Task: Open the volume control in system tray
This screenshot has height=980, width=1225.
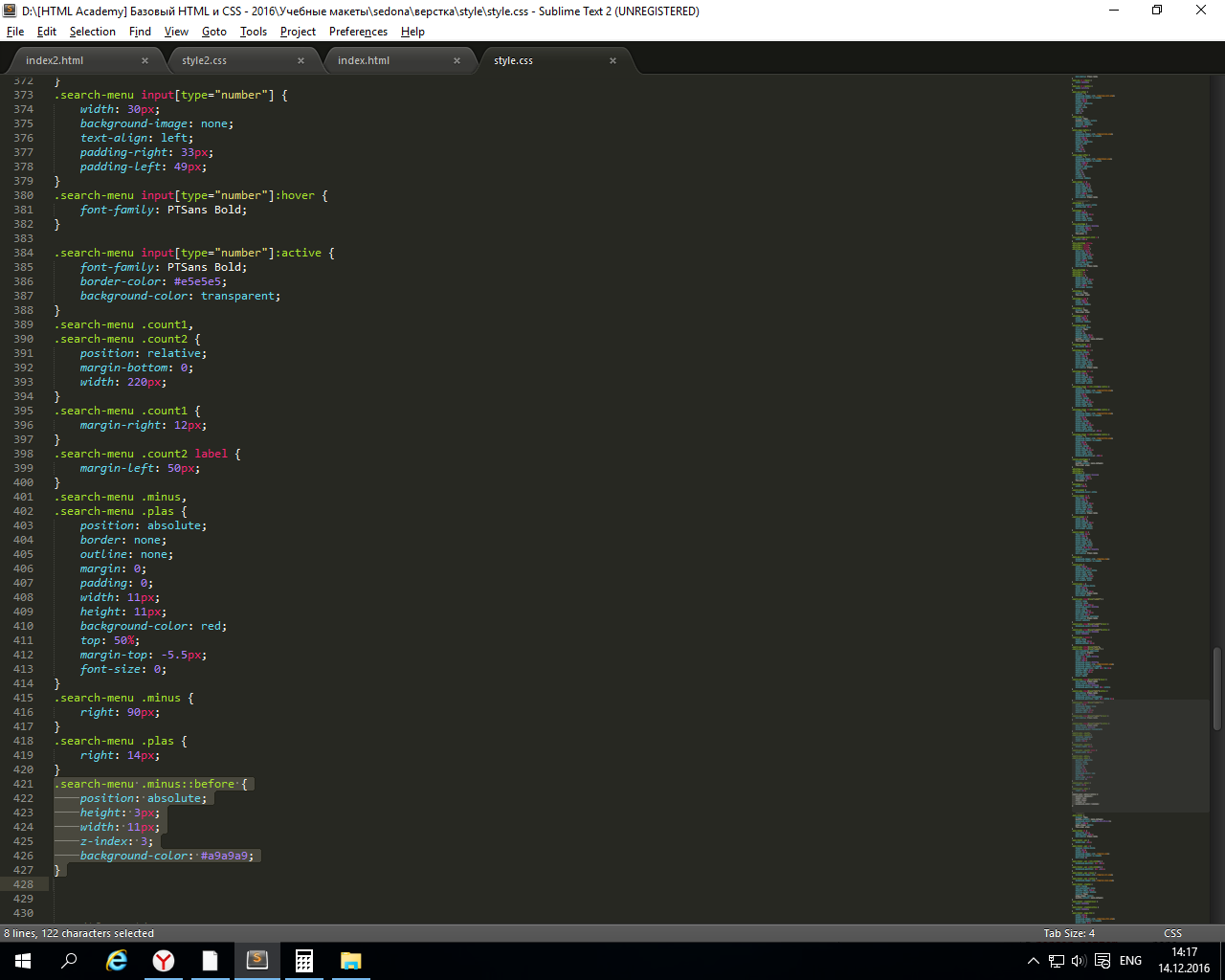Action: point(1079,961)
